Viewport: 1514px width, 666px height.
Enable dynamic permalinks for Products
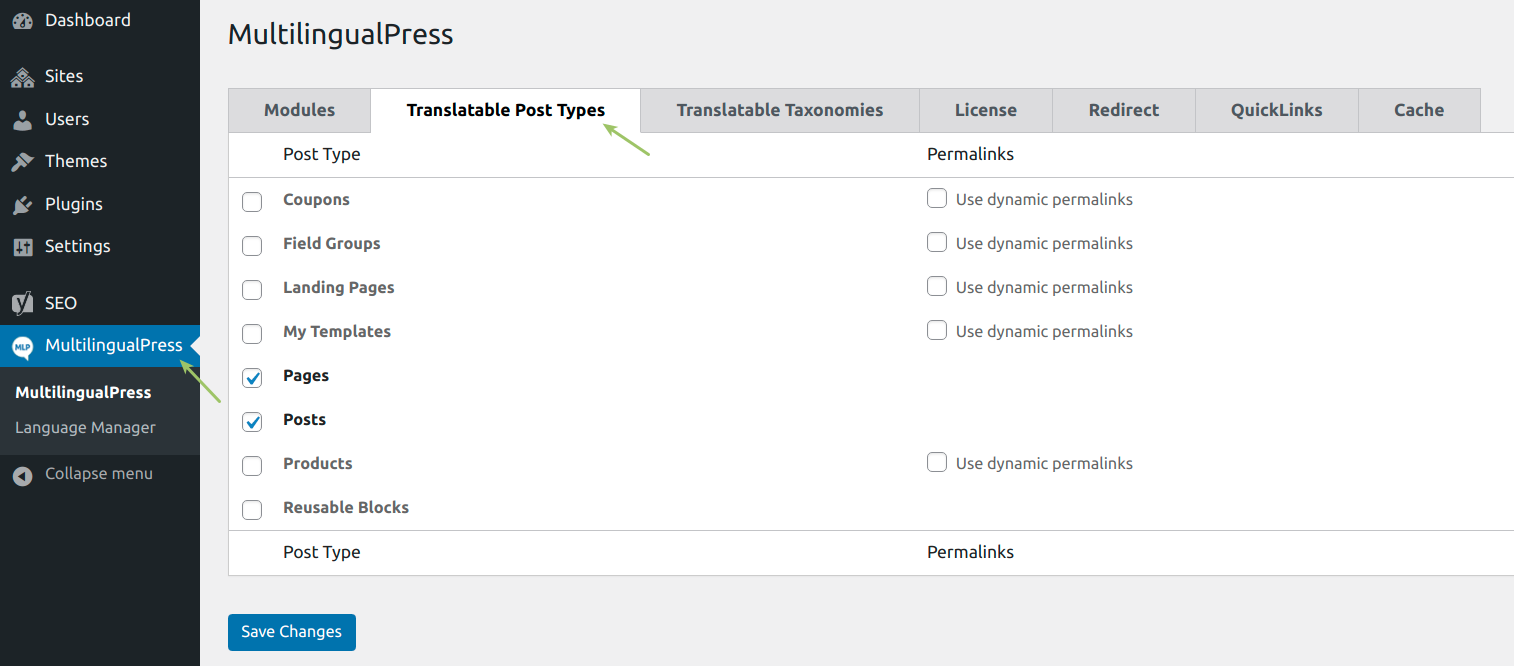click(x=937, y=462)
